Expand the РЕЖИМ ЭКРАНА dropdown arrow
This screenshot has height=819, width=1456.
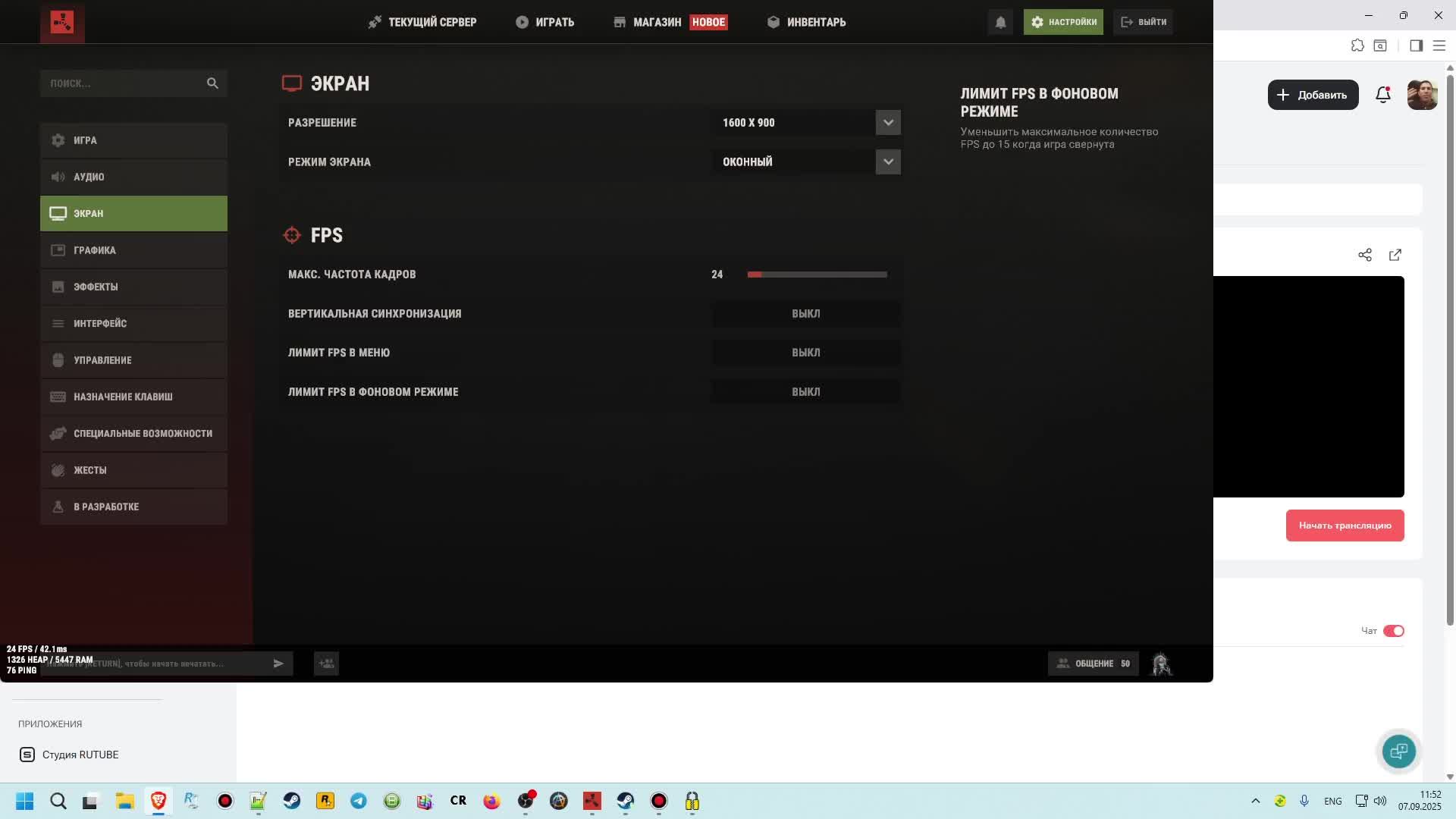point(888,162)
